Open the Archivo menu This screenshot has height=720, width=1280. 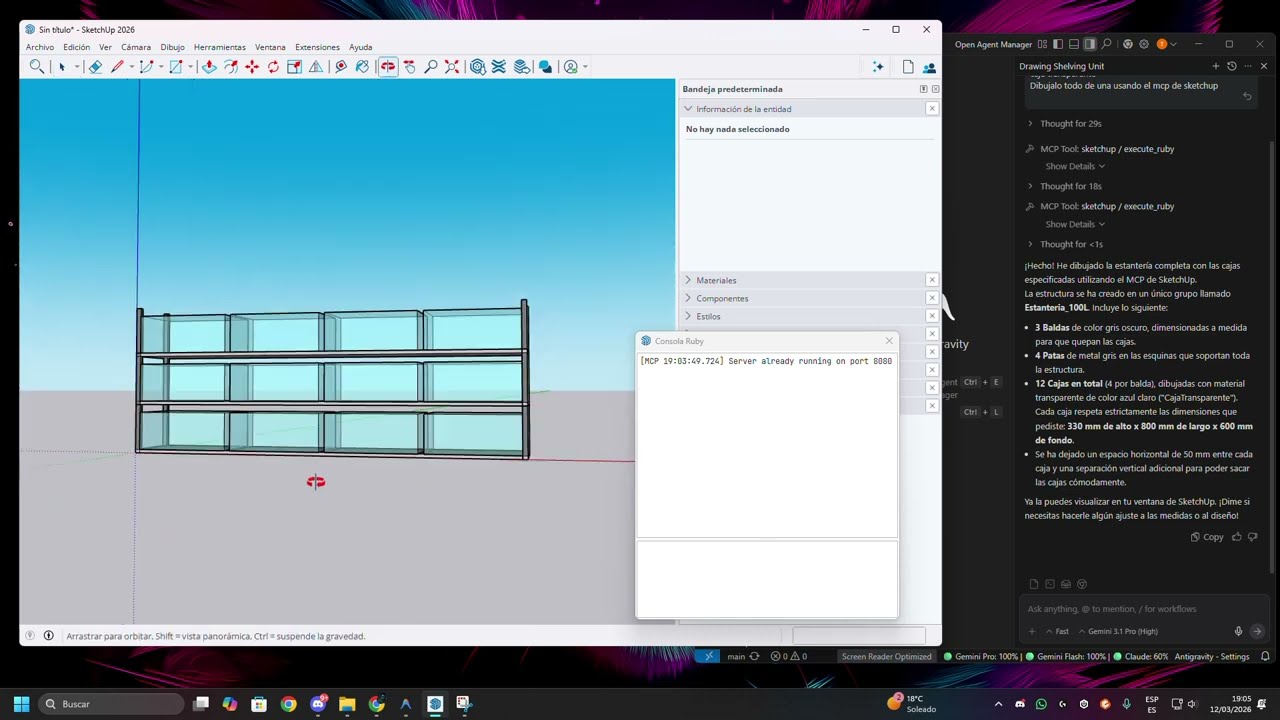pos(40,47)
